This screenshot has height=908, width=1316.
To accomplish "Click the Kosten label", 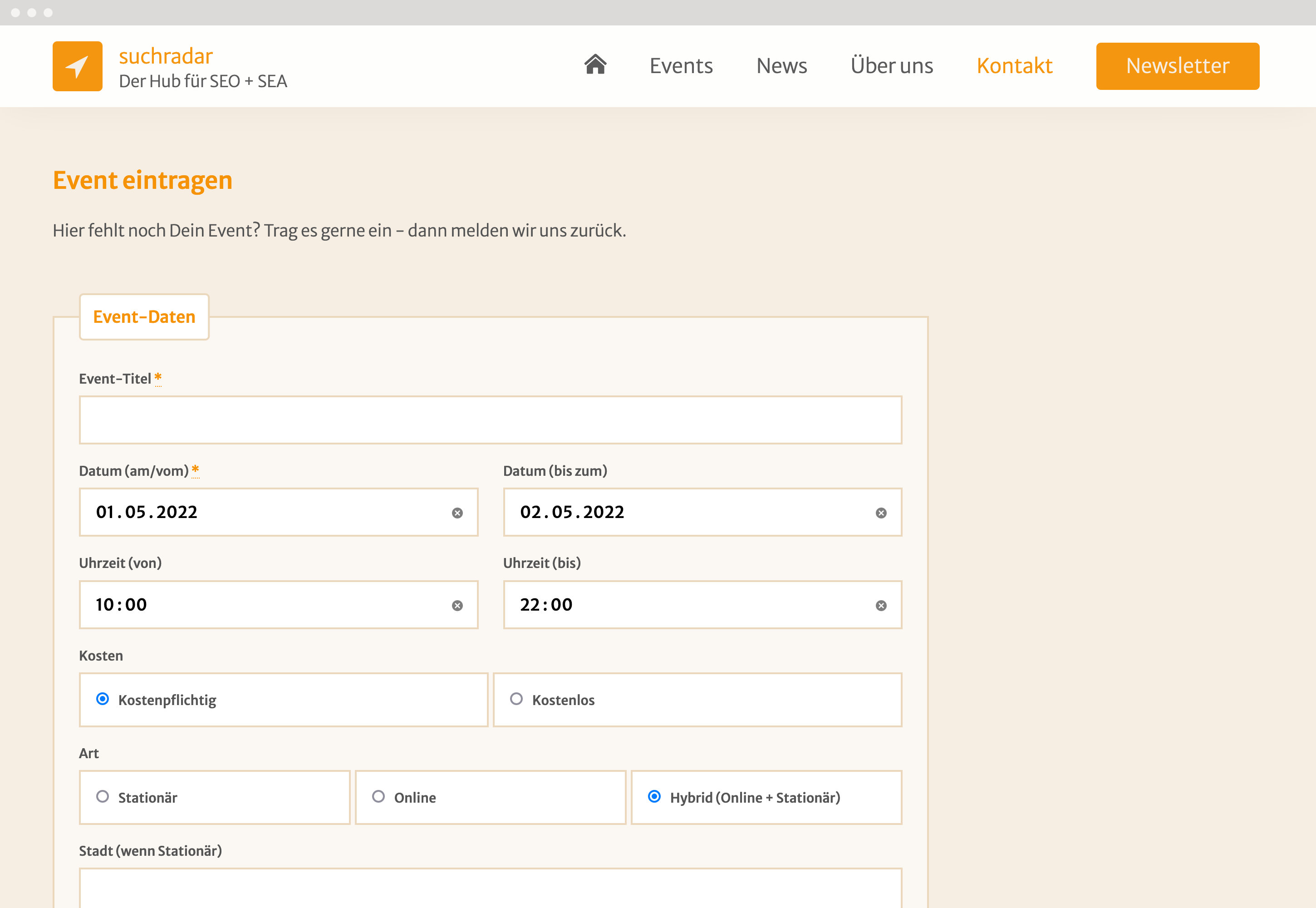I will pyautogui.click(x=101, y=656).
